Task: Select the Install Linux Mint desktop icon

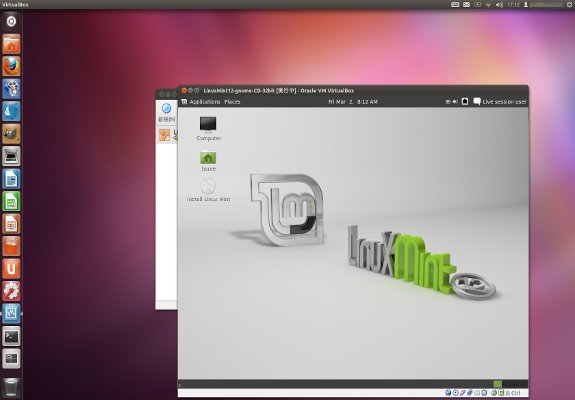Action: pos(208,190)
